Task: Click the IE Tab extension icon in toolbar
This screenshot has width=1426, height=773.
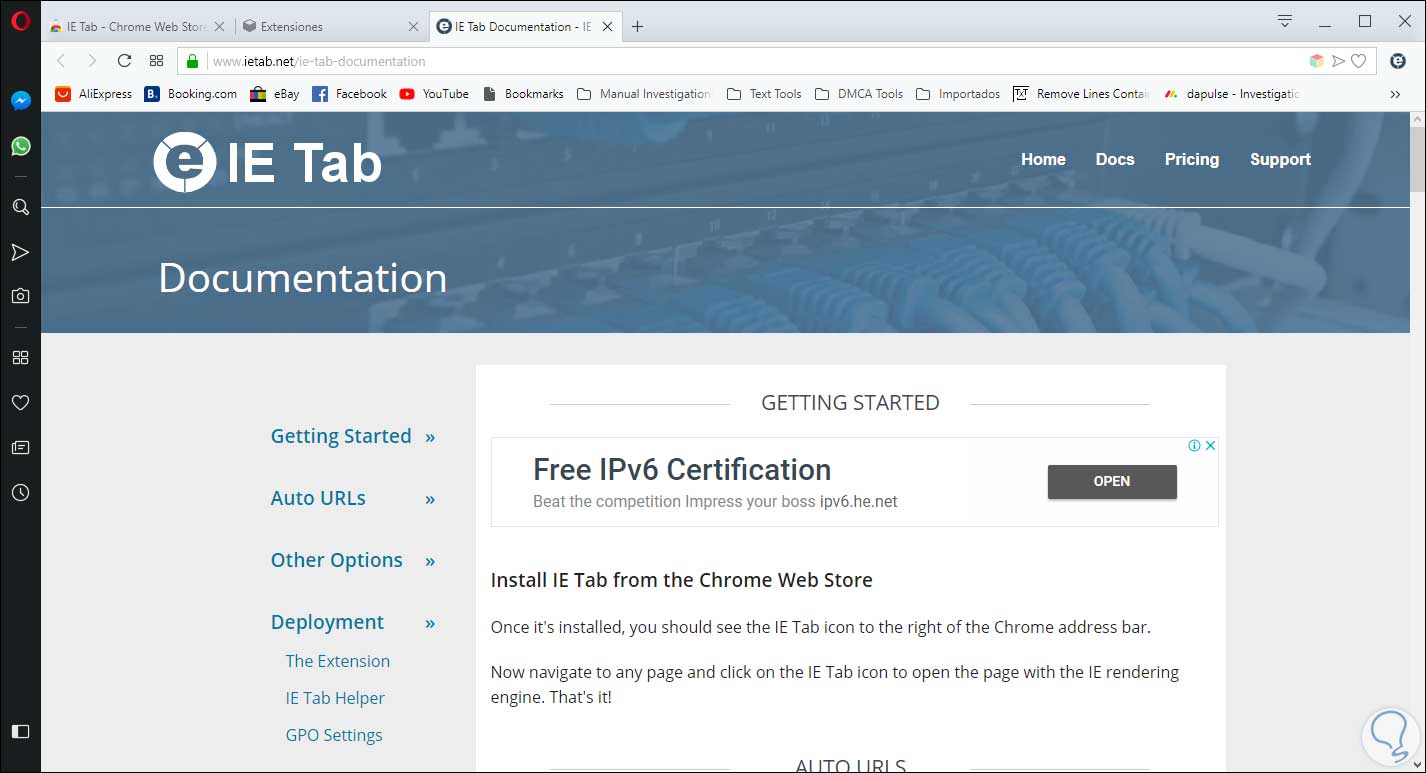Action: click(1398, 61)
